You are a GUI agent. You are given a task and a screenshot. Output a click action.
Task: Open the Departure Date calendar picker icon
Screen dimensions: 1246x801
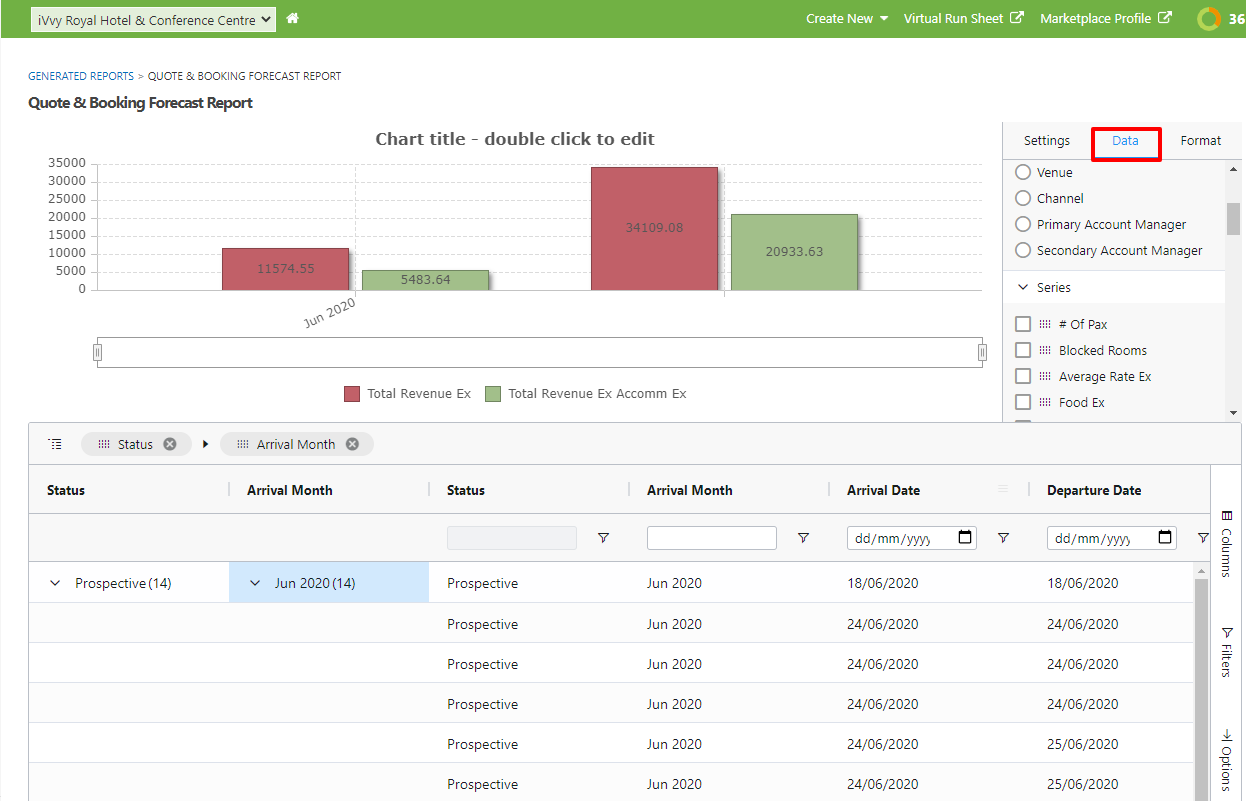[1165, 538]
